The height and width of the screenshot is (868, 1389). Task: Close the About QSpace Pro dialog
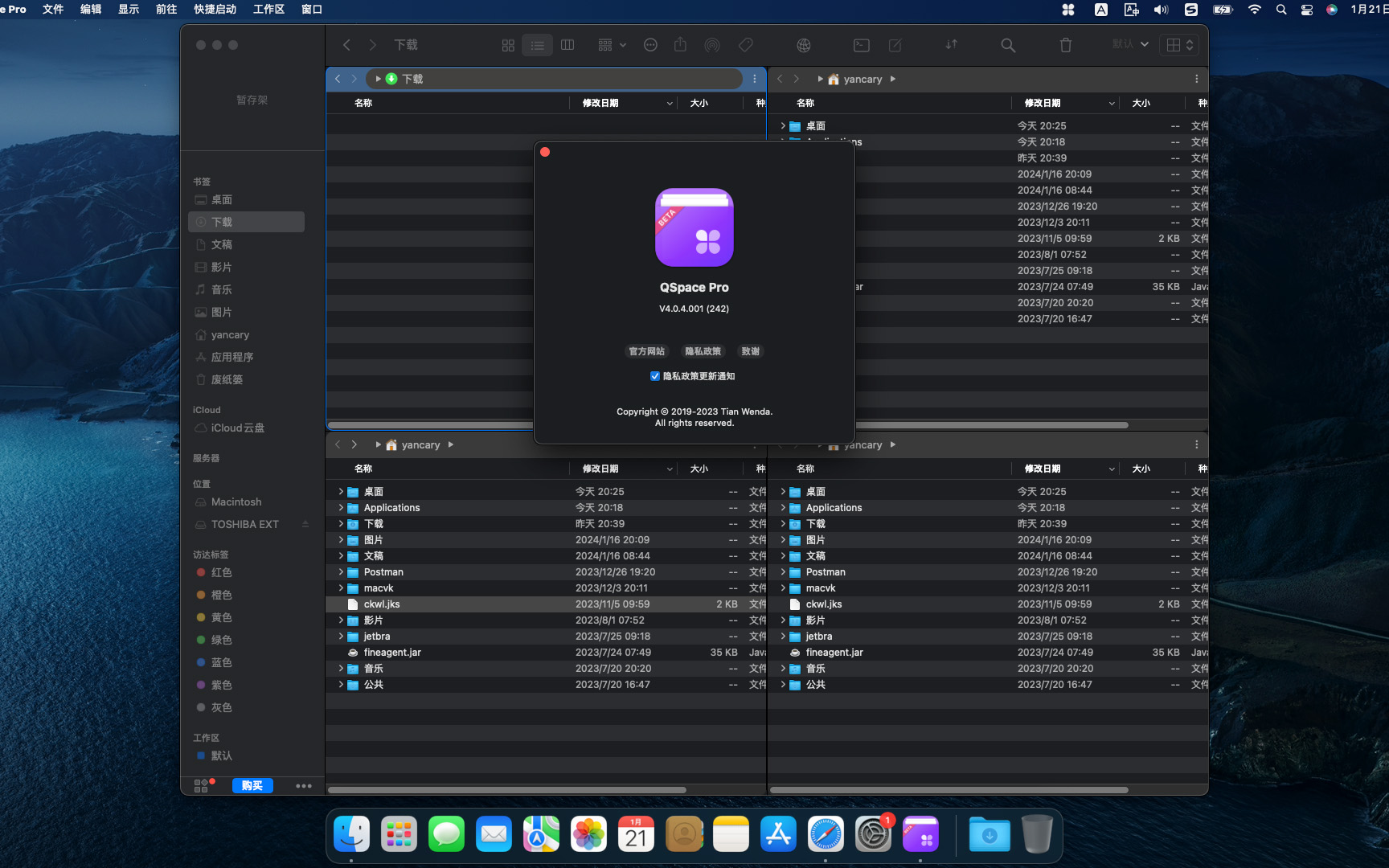coord(545,152)
